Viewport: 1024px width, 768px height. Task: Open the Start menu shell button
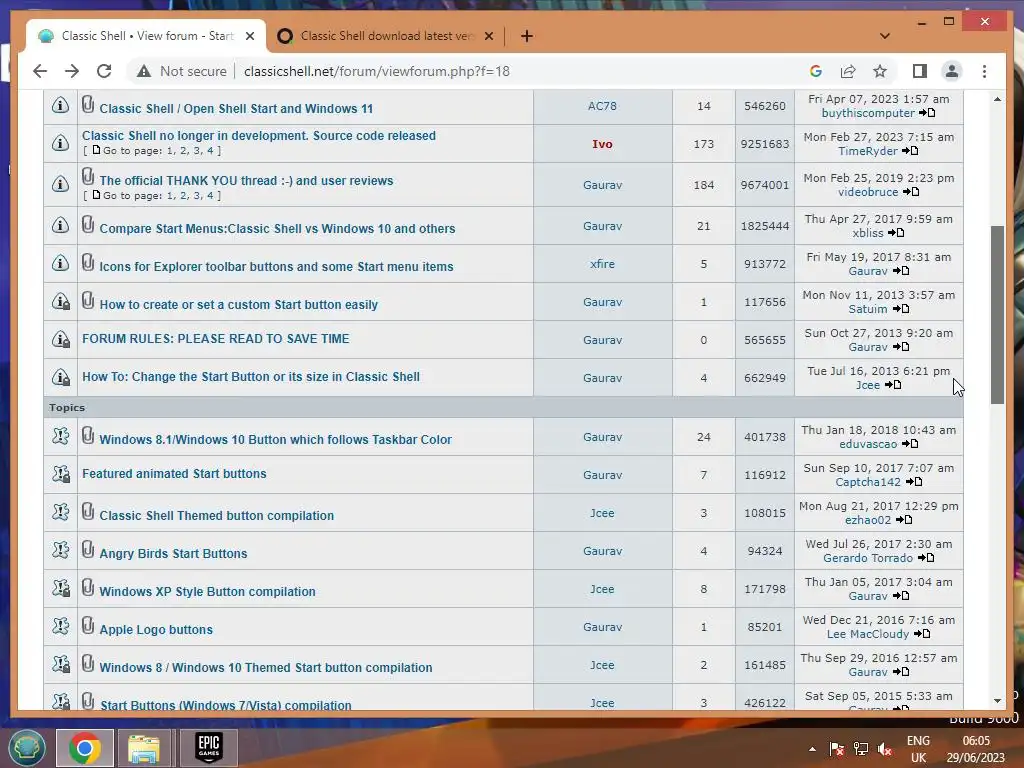26,748
